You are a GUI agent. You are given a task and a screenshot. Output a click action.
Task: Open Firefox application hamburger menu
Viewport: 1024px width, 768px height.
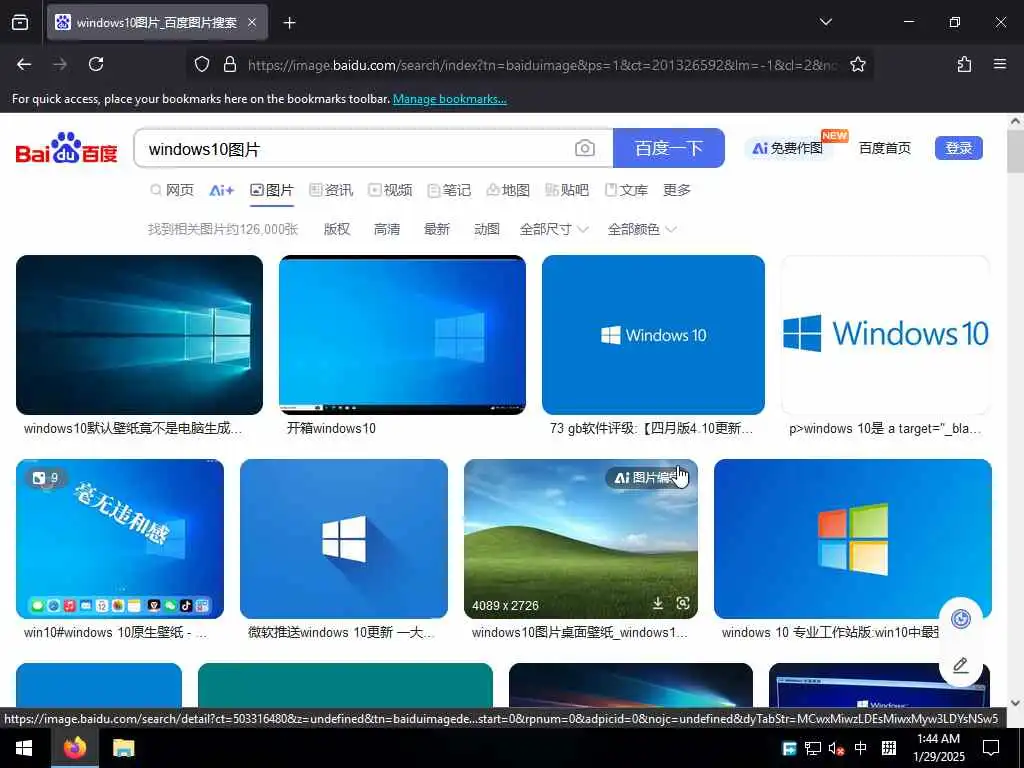point(999,64)
